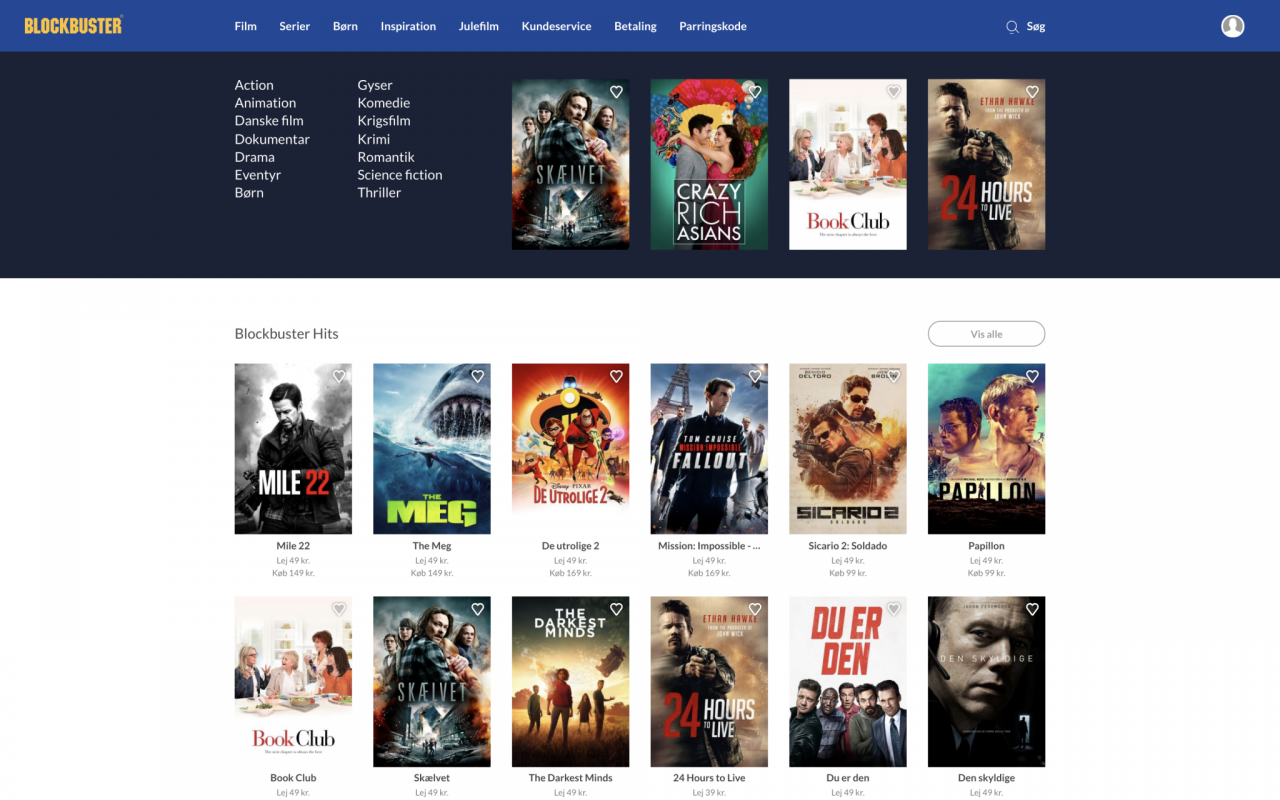The height and width of the screenshot is (800, 1280).
Task: Add The Darkest Minds to favorites
Action: click(616, 609)
